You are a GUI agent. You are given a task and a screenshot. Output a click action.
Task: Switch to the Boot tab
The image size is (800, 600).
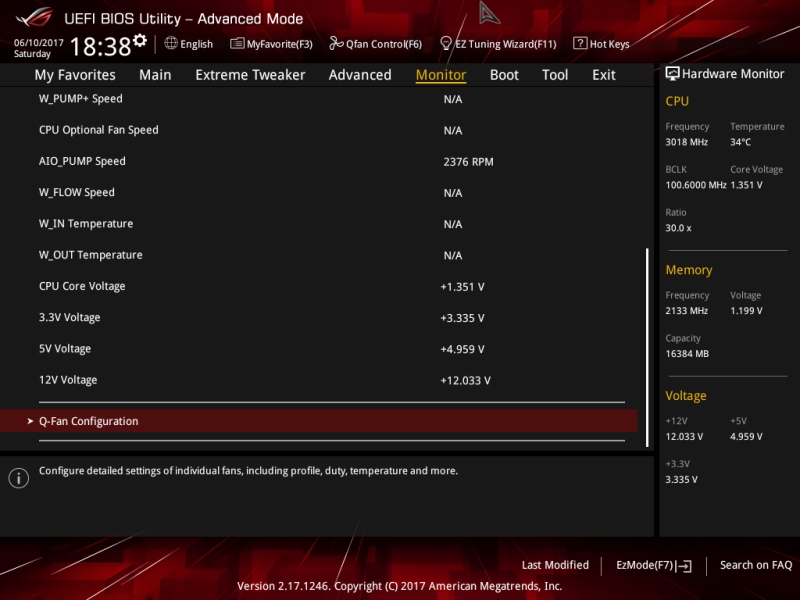[504, 75]
